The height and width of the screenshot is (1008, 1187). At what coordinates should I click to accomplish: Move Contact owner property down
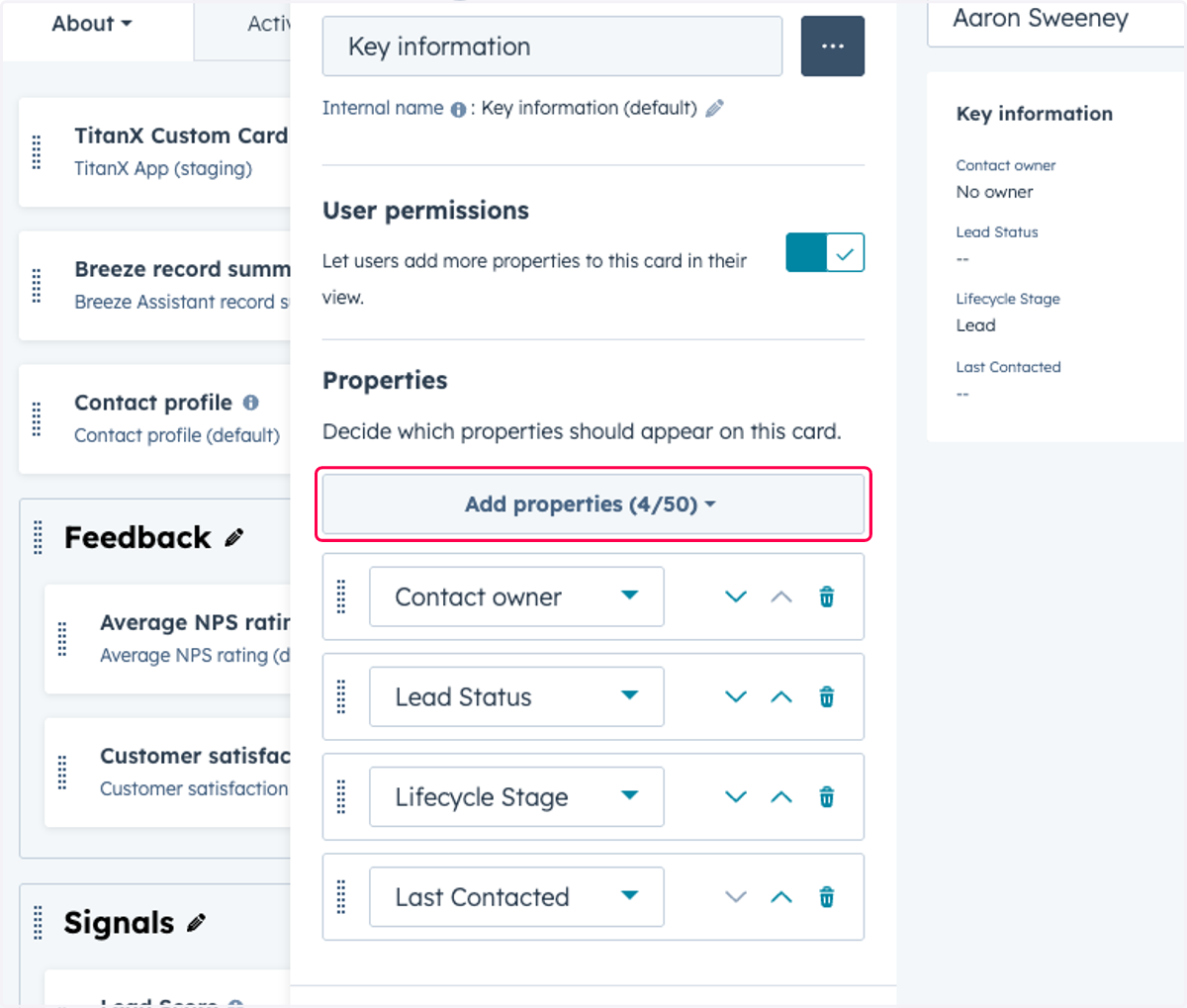tap(735, 596)
